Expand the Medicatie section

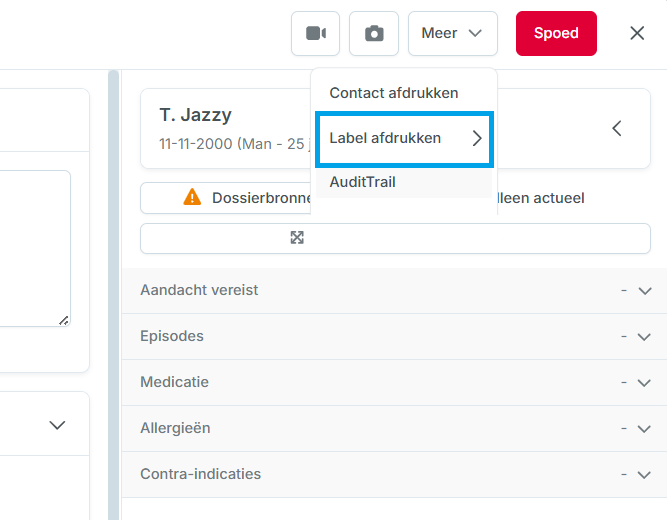[394, 383]
